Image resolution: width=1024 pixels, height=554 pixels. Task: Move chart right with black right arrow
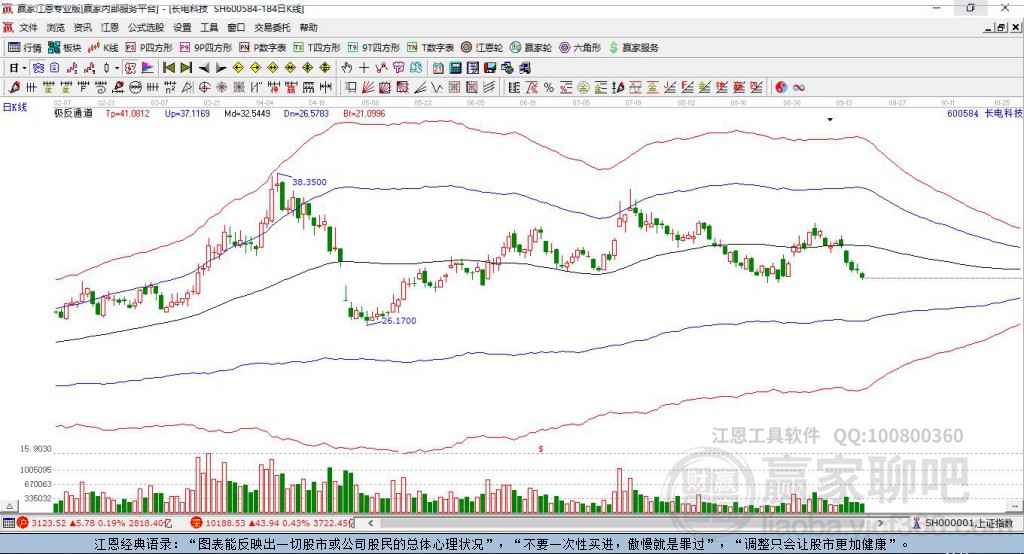point(221,68)
